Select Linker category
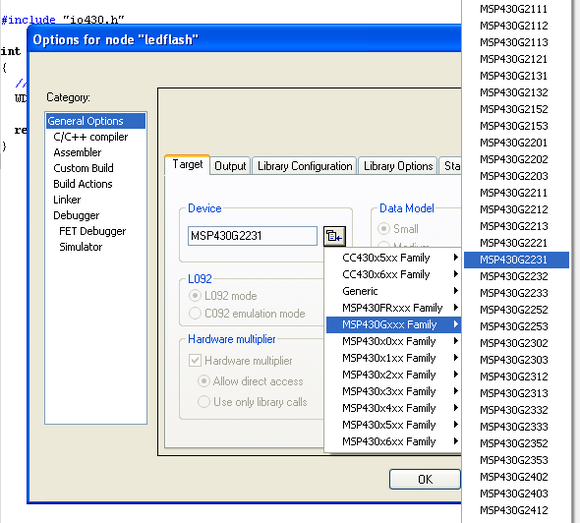The width and height of the screenshot is (580, 523). pos(67,200)
